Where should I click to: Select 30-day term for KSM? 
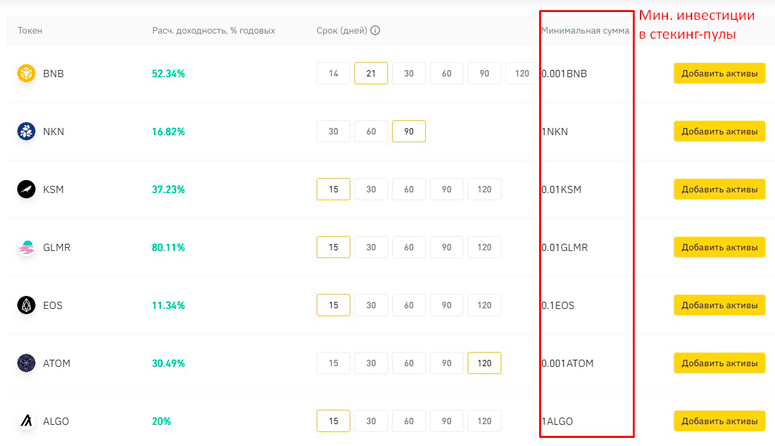pyautogui.click(x=371, y=189)
